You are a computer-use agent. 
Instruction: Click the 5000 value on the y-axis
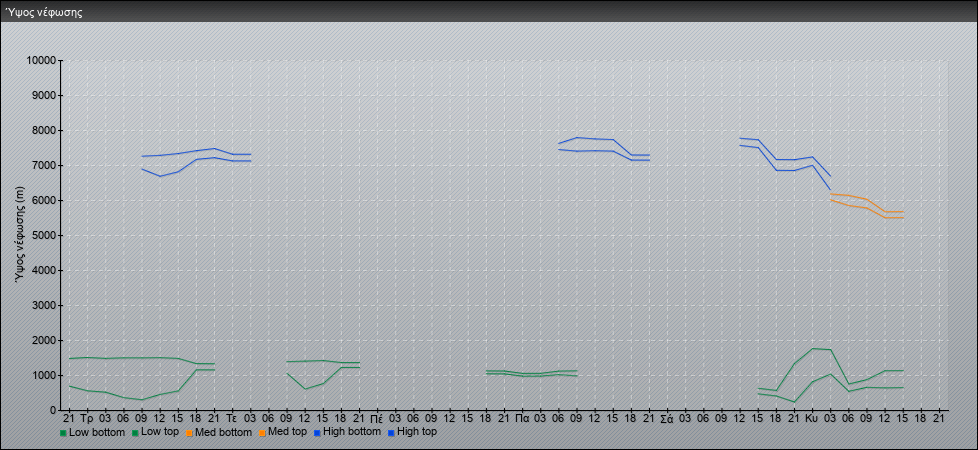coord(44,235)
